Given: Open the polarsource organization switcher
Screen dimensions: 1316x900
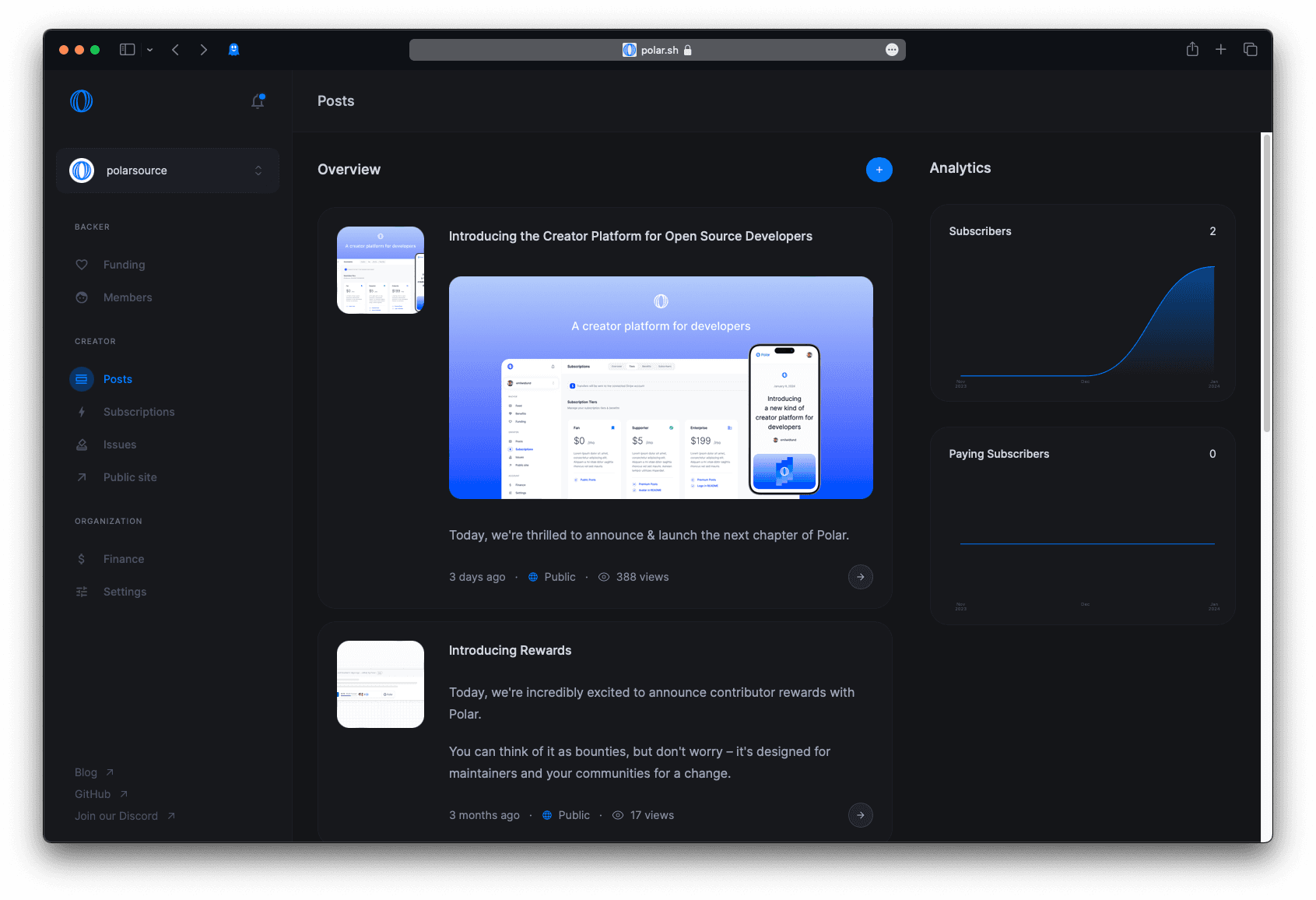Looking at the screenshot, I should [x=168, y=171].
